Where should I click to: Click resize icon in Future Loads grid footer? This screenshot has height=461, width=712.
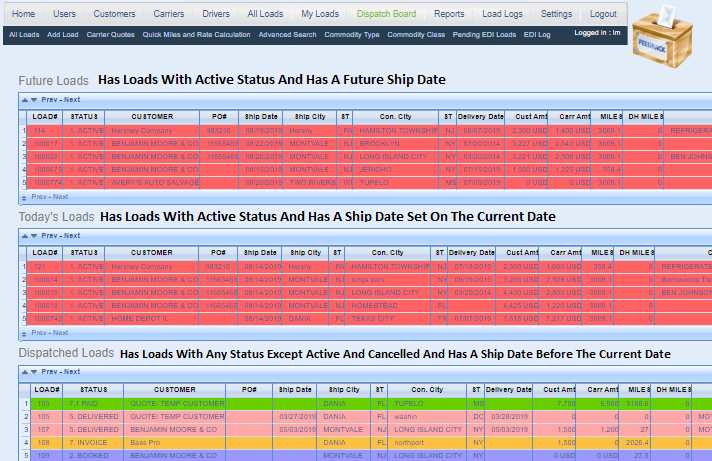[25, 198]
